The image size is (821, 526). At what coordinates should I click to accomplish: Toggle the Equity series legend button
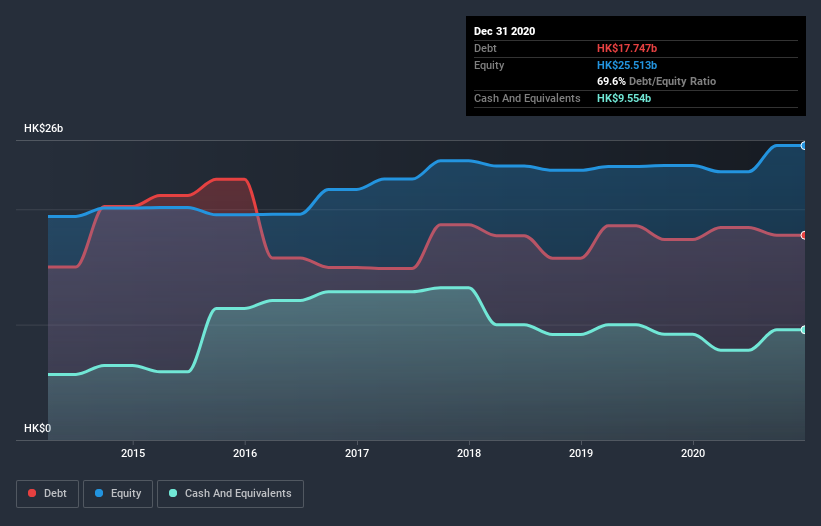[118, 494]
